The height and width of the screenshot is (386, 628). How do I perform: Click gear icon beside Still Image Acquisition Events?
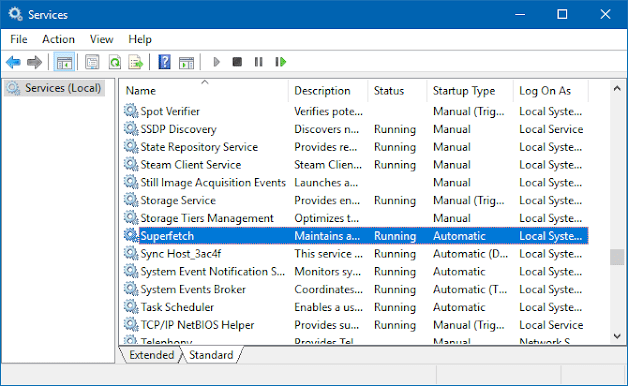coord(131,182)
